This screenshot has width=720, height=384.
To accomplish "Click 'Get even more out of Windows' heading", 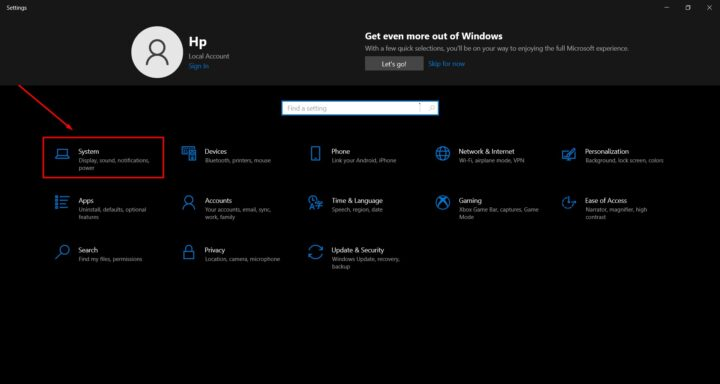I will [x=433, y=36].
